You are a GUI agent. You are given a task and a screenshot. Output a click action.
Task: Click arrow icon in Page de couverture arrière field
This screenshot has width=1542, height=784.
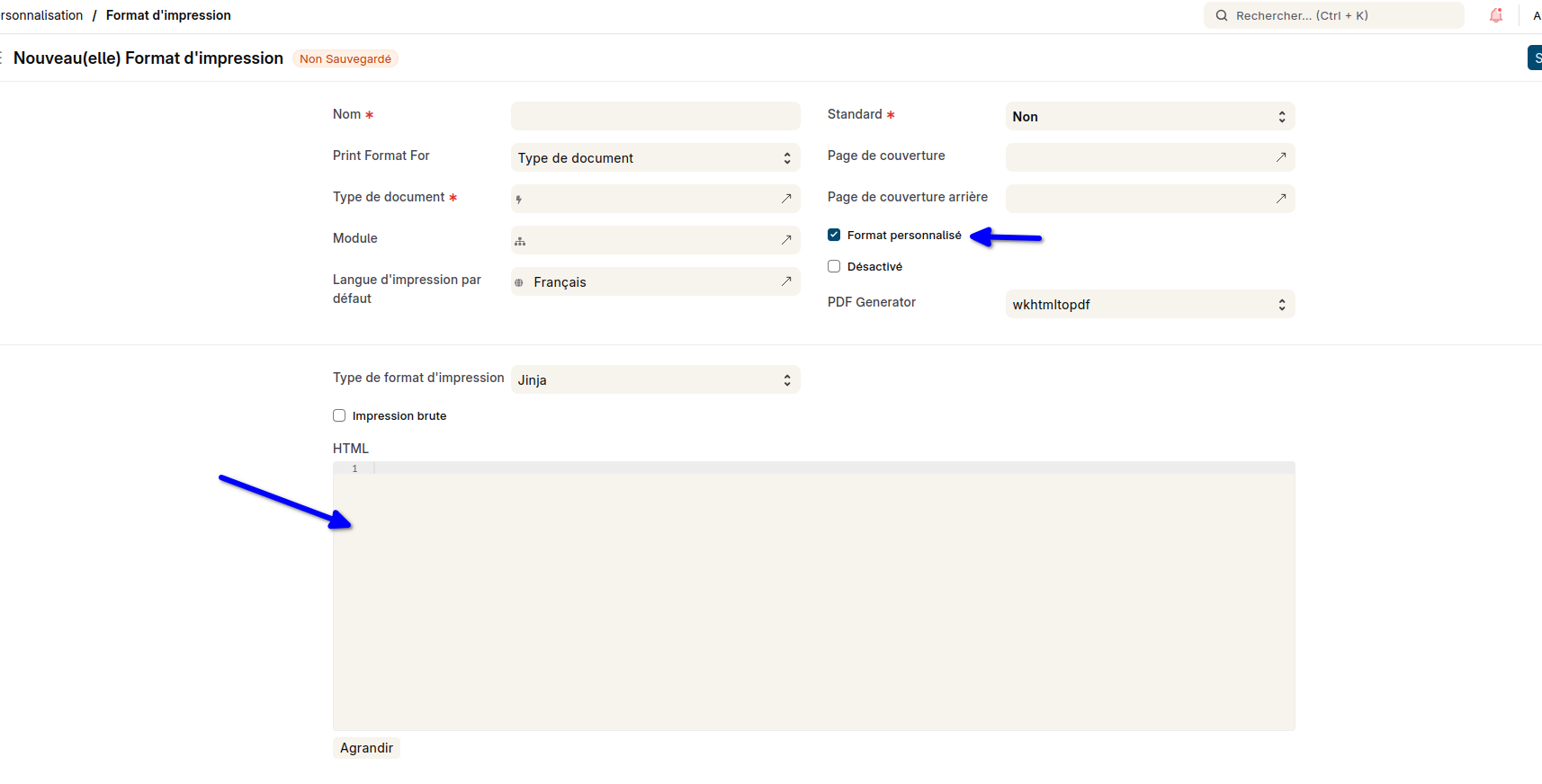[1281, 199]
